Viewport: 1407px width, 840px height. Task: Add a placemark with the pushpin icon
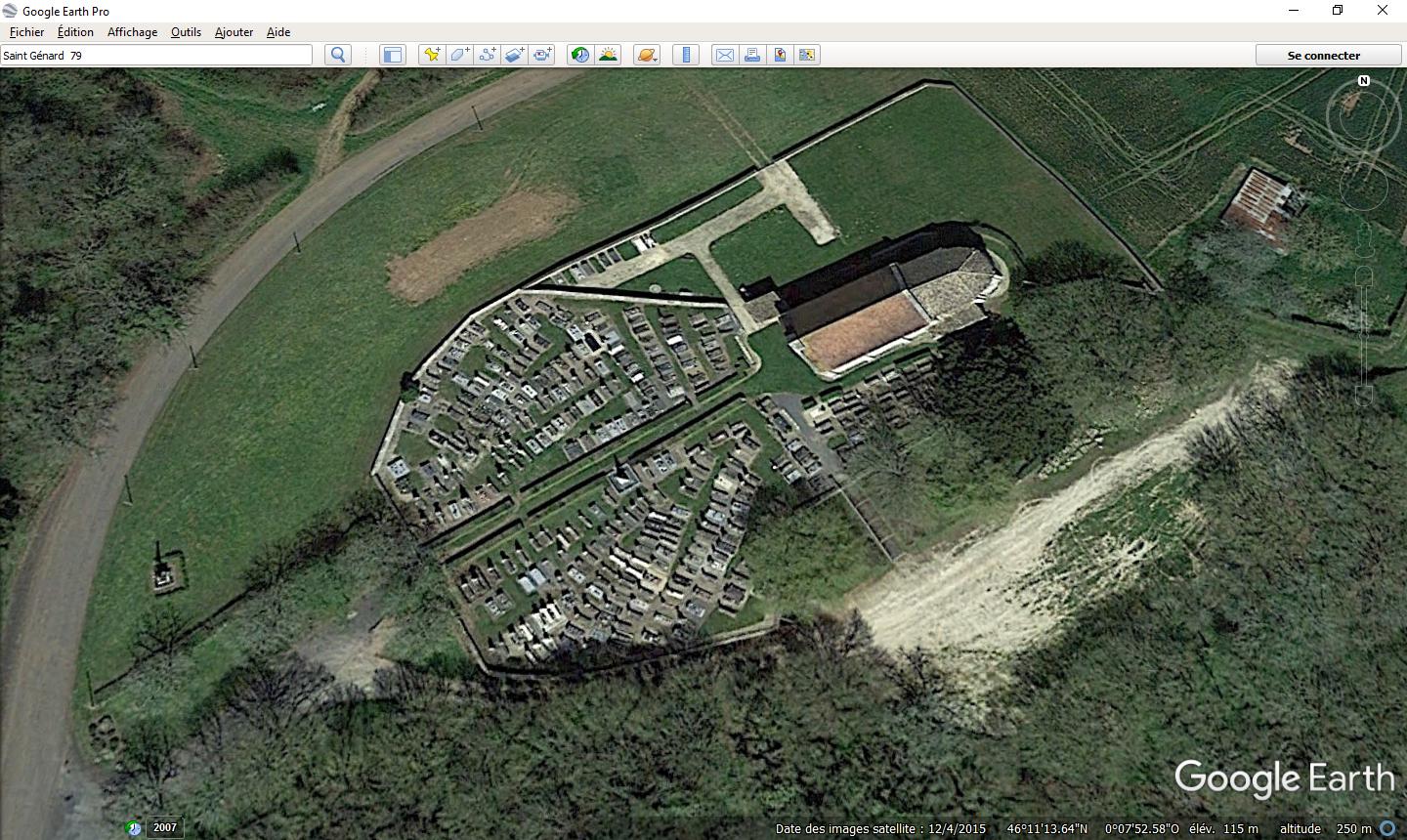tap(431, 55)
